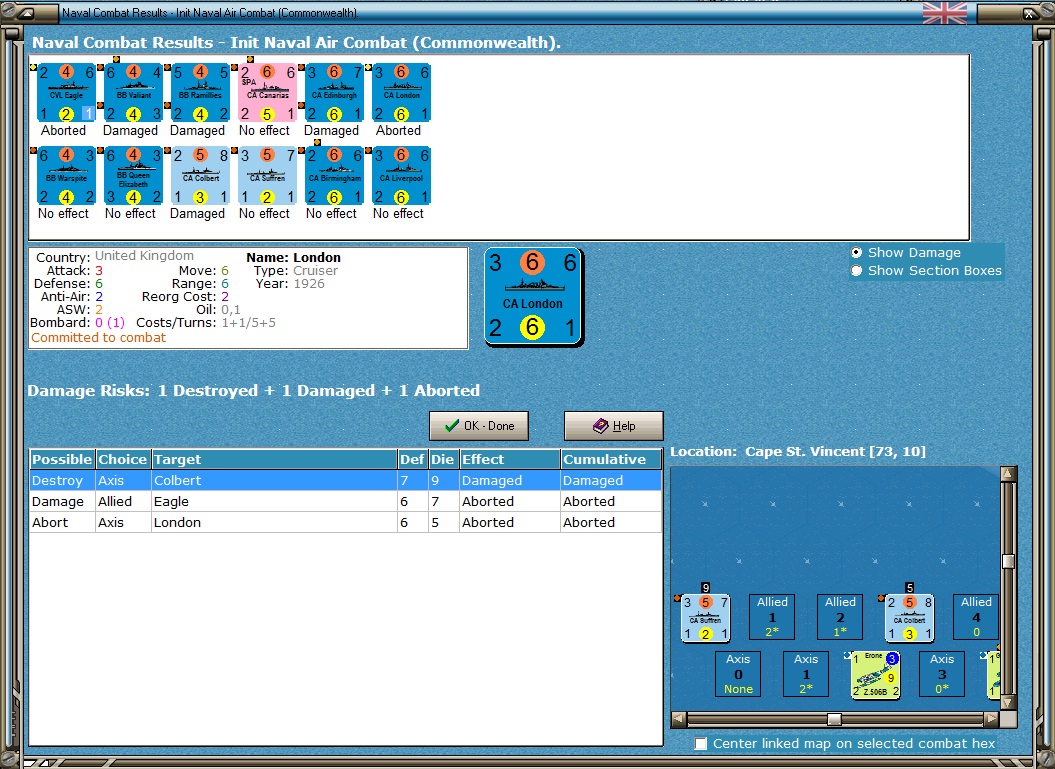This screenshot has width=1055, height=769.
Task: Select the BB Ramillies unit counter
Action: coord(201,93)
